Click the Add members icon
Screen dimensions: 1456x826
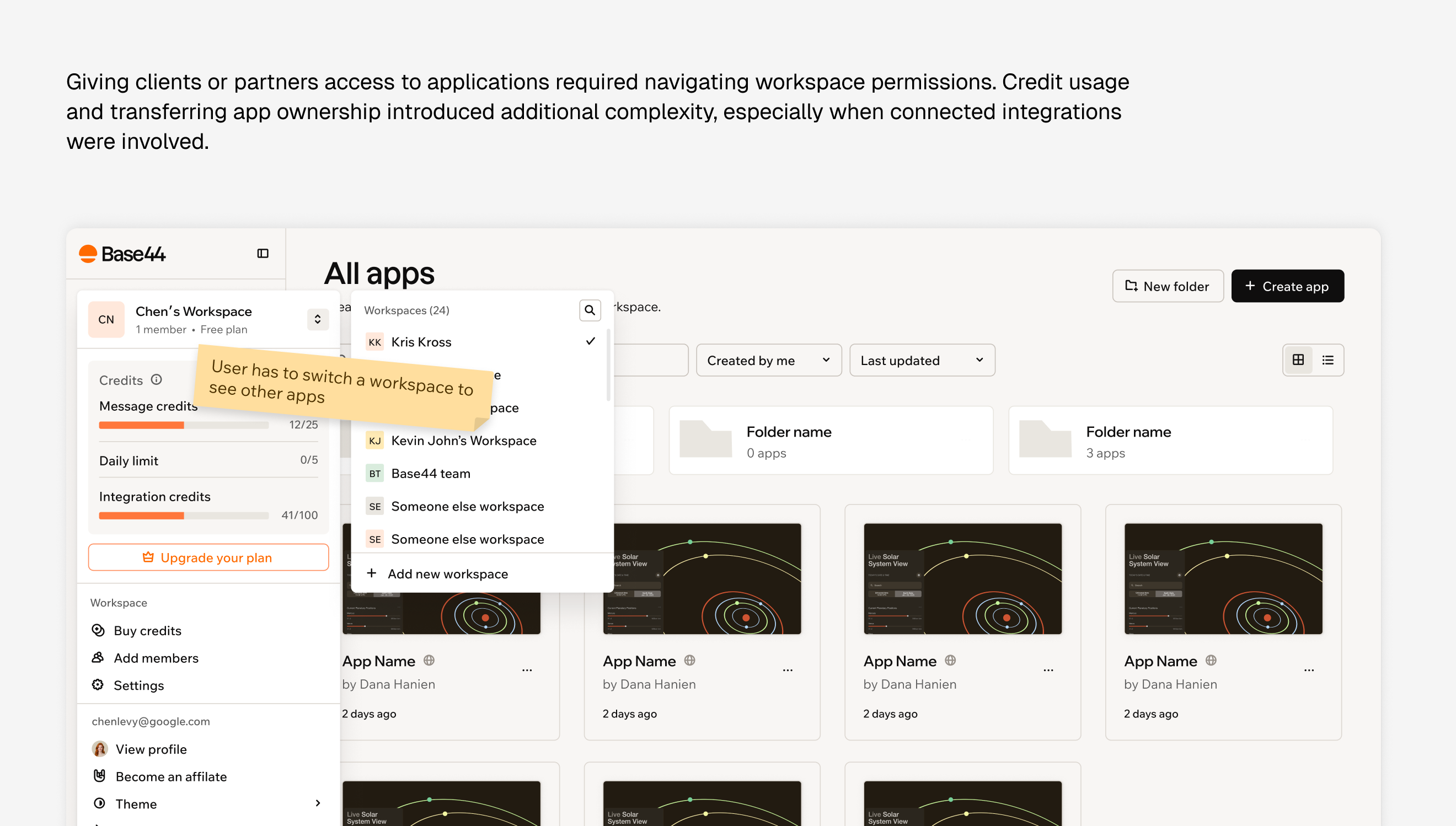pyautogui.click(x=98, y=657)
